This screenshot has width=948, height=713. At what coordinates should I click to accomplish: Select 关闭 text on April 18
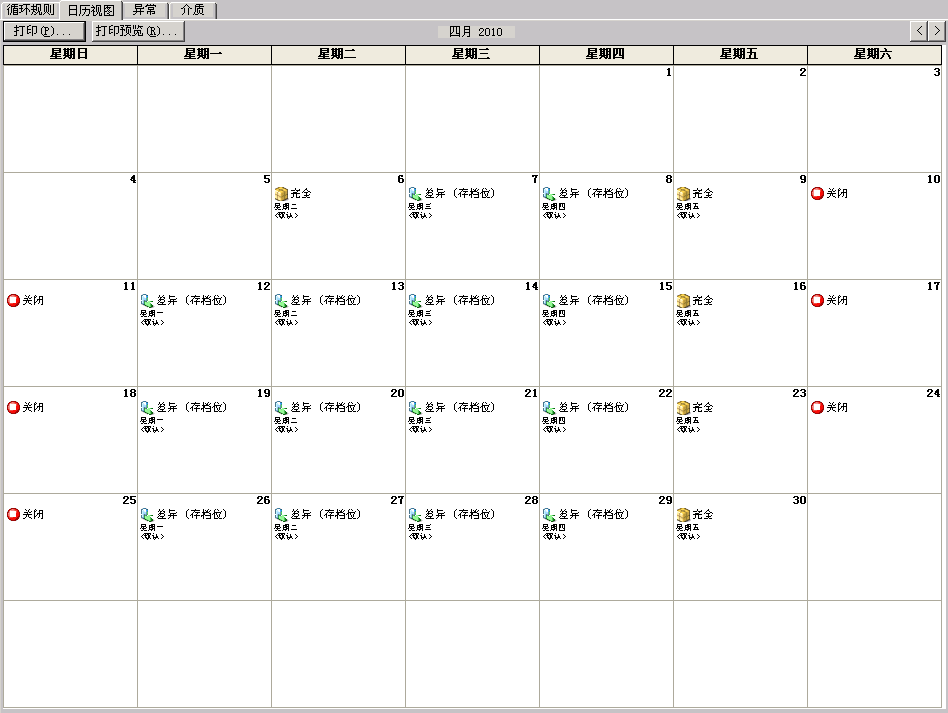click(x=33, y=408)
